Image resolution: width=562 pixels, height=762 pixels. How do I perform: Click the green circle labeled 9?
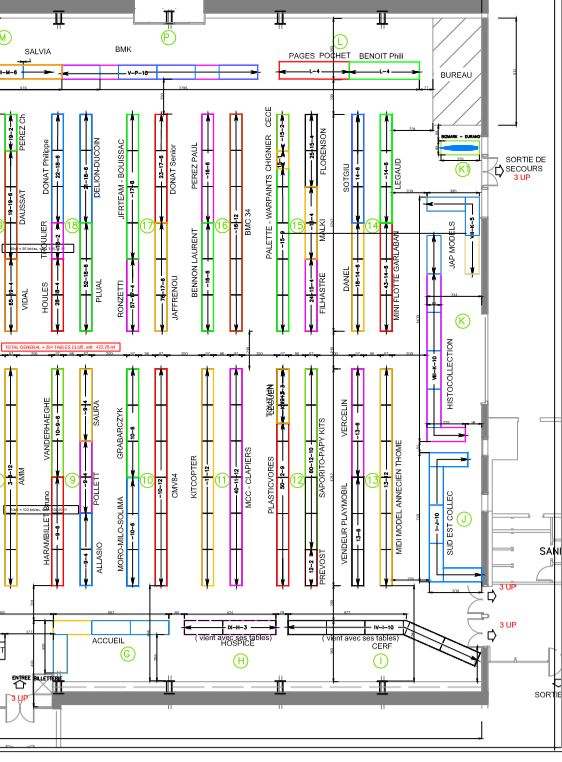72,481
